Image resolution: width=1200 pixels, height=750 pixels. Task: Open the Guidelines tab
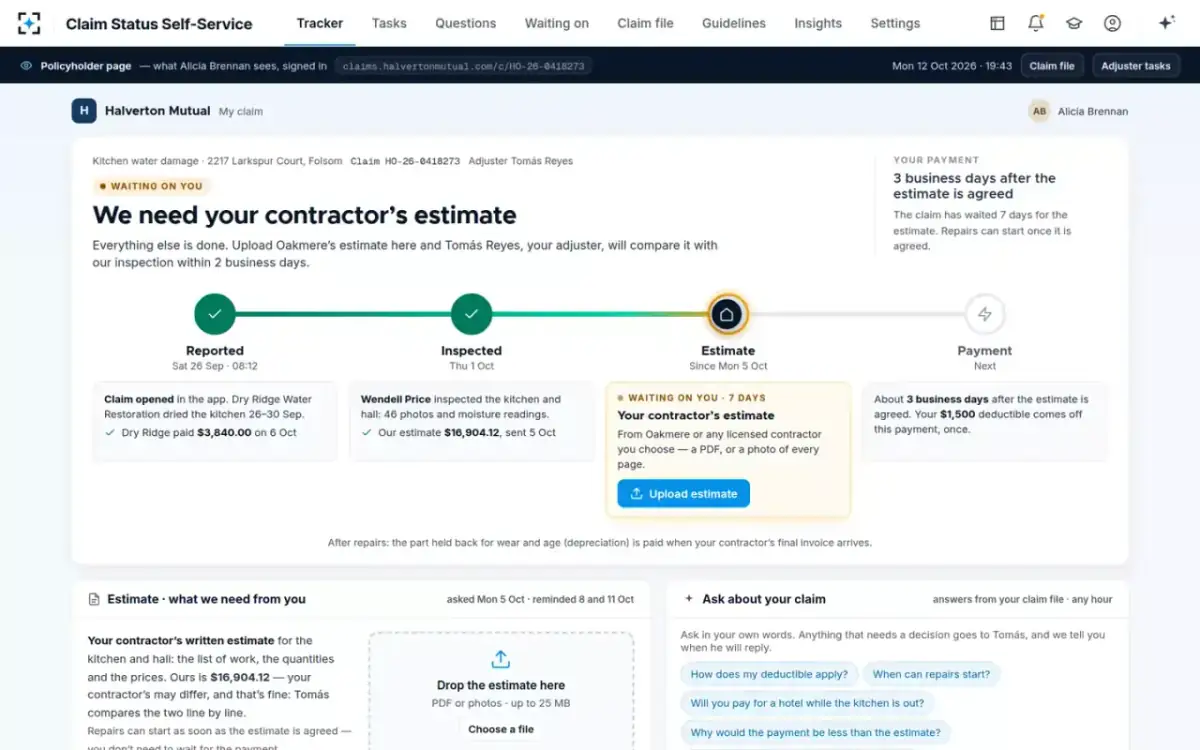734,23
